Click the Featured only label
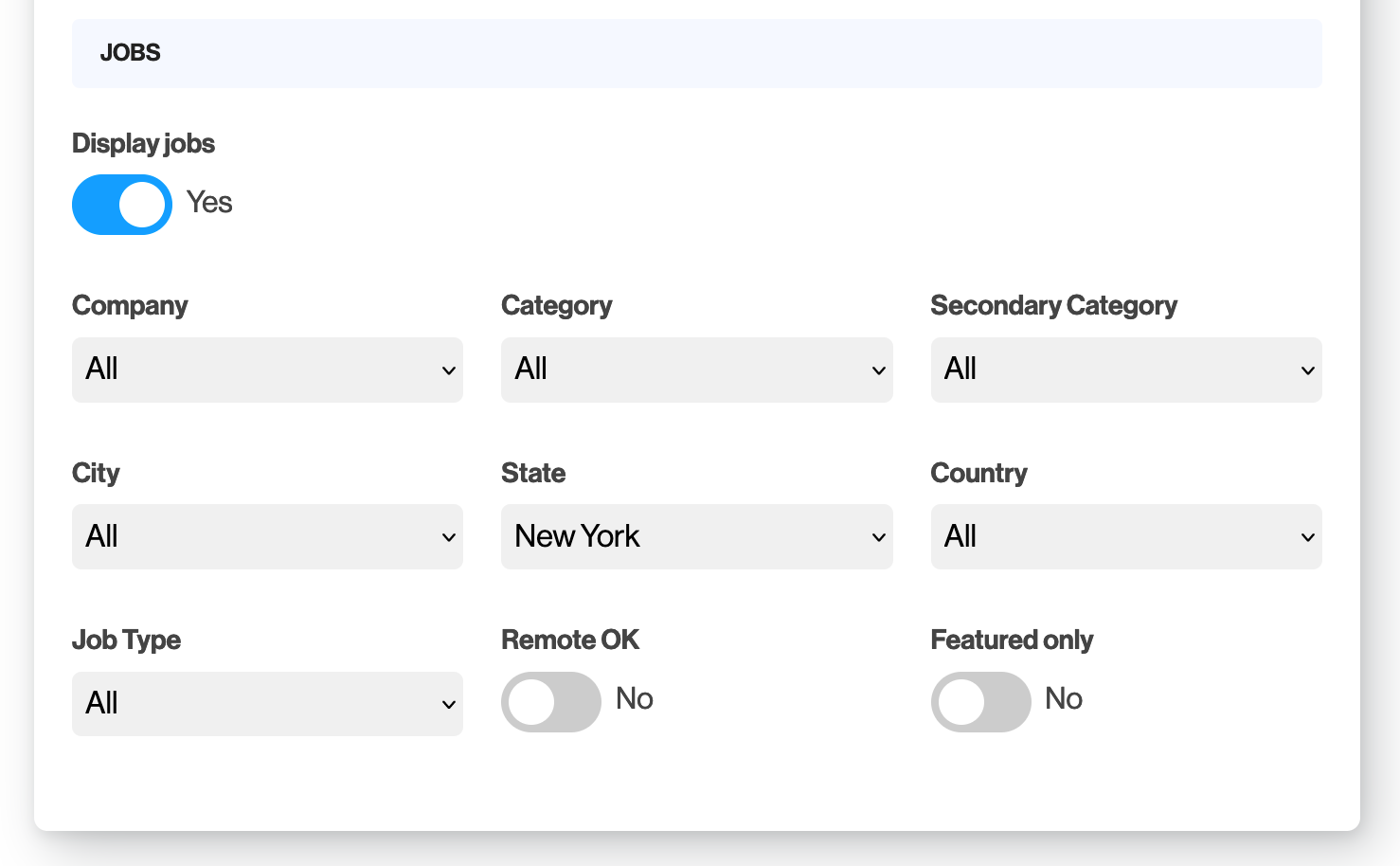Screen dimensions: 1400x866 tap(1012, 640)
